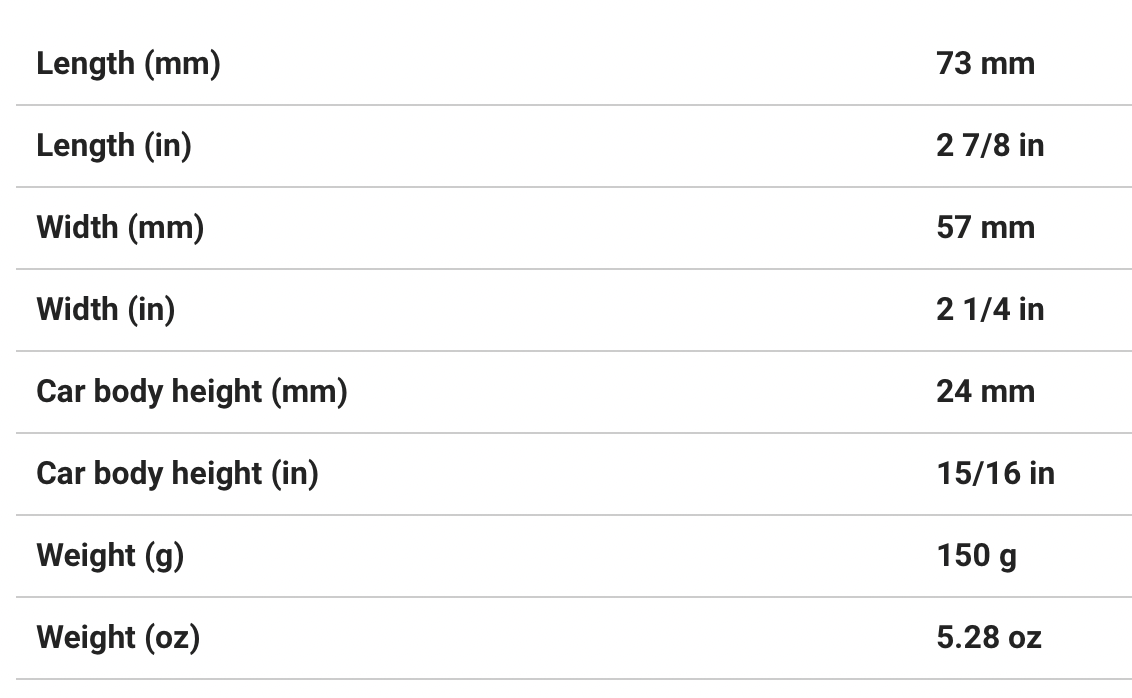Image resolution: width=1132 pixels, height=698 pixels.
Task: Select the 150 g value
Action: [x=976, y=556]
